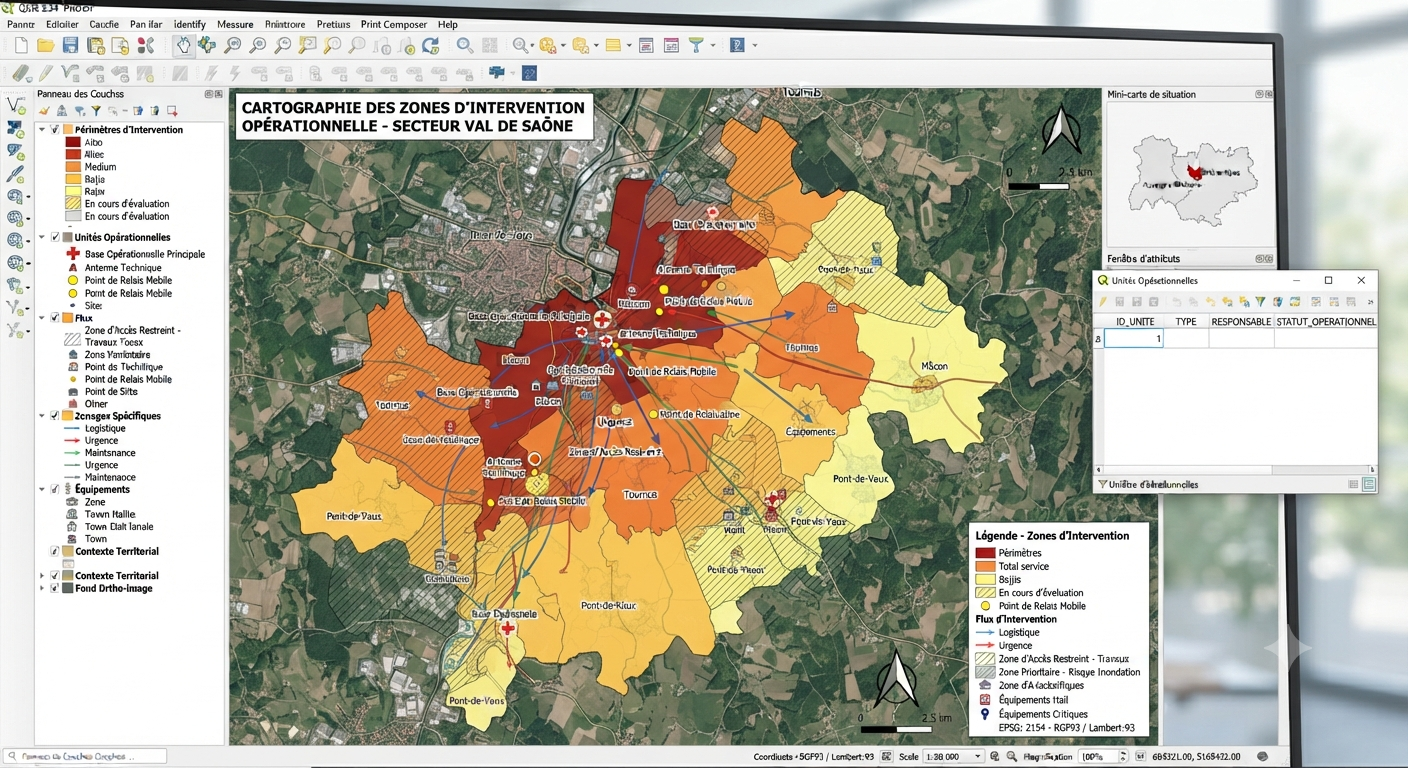The height and width of the screenshot is (768, 1408).
Task: Click the RESPONSABLE column header
Action: (1241, 322)
